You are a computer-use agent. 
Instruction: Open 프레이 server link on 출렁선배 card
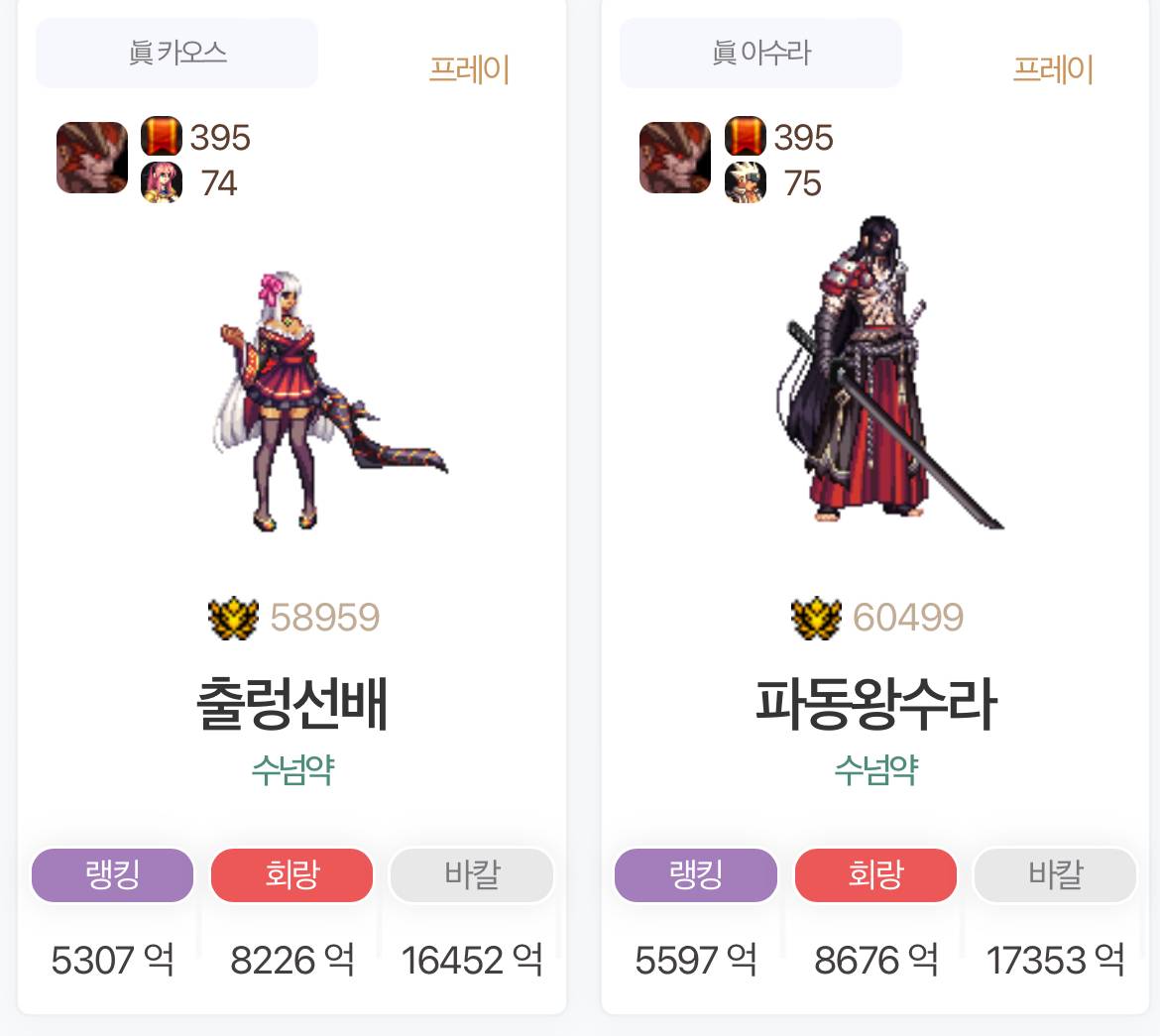(469, 69)
